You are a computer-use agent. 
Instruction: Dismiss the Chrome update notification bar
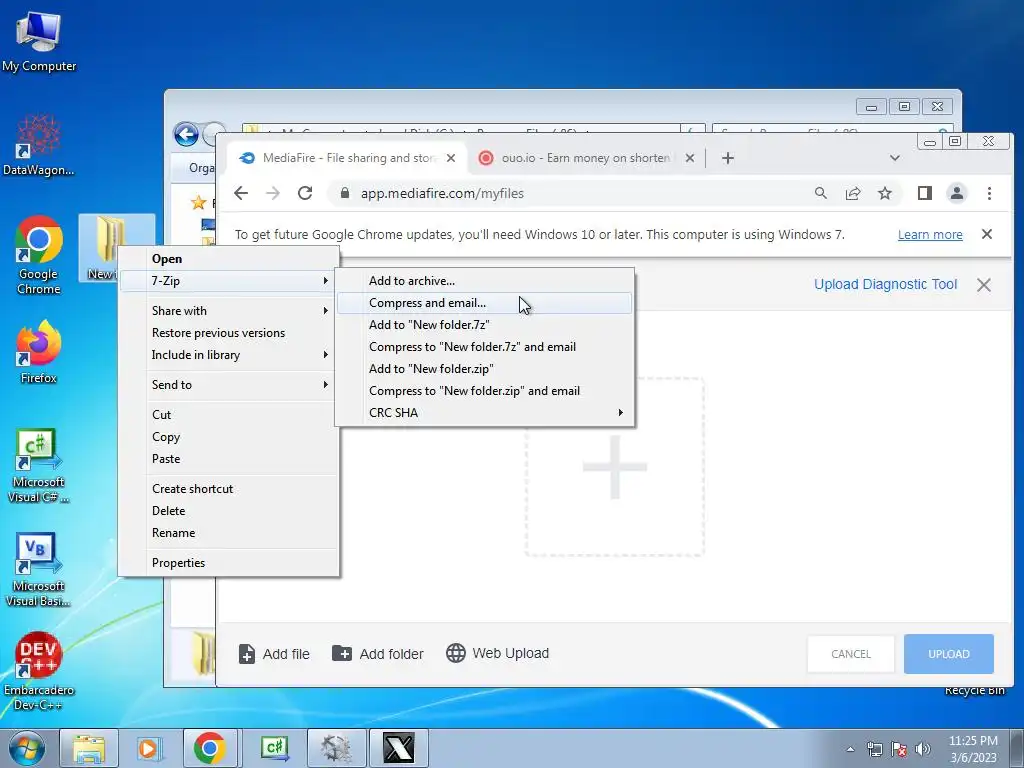coord(987,234)
